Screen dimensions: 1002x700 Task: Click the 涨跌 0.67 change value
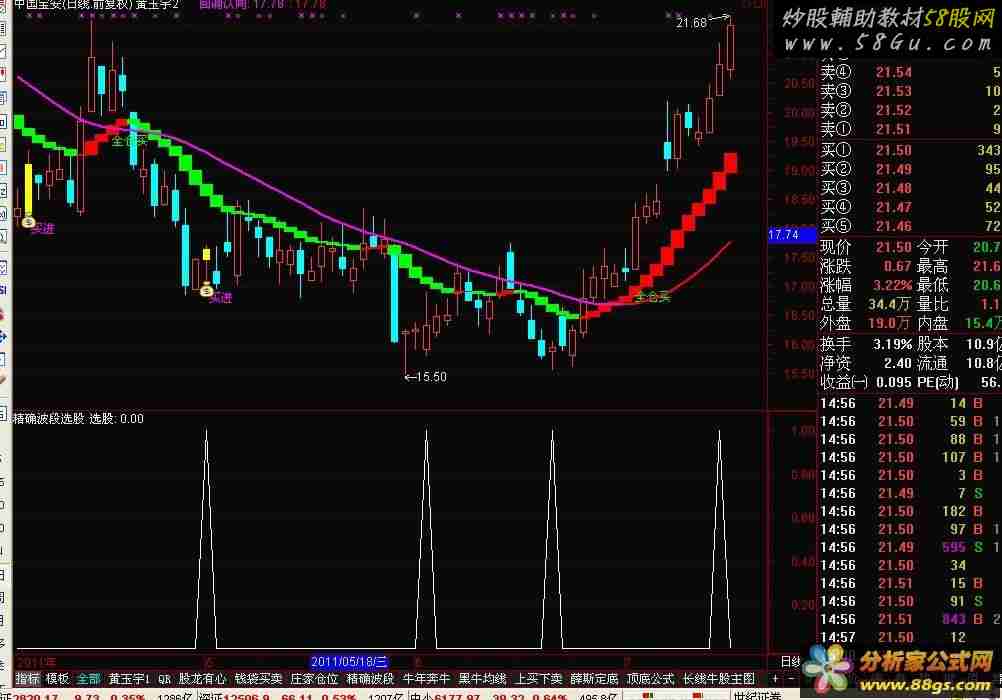pos(898,266)
